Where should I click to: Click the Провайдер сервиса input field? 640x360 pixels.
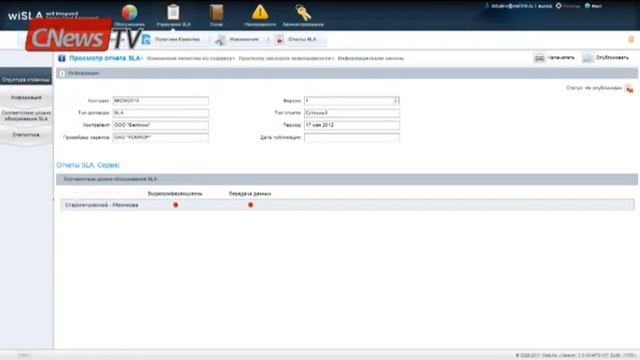(x=160, y=138)
